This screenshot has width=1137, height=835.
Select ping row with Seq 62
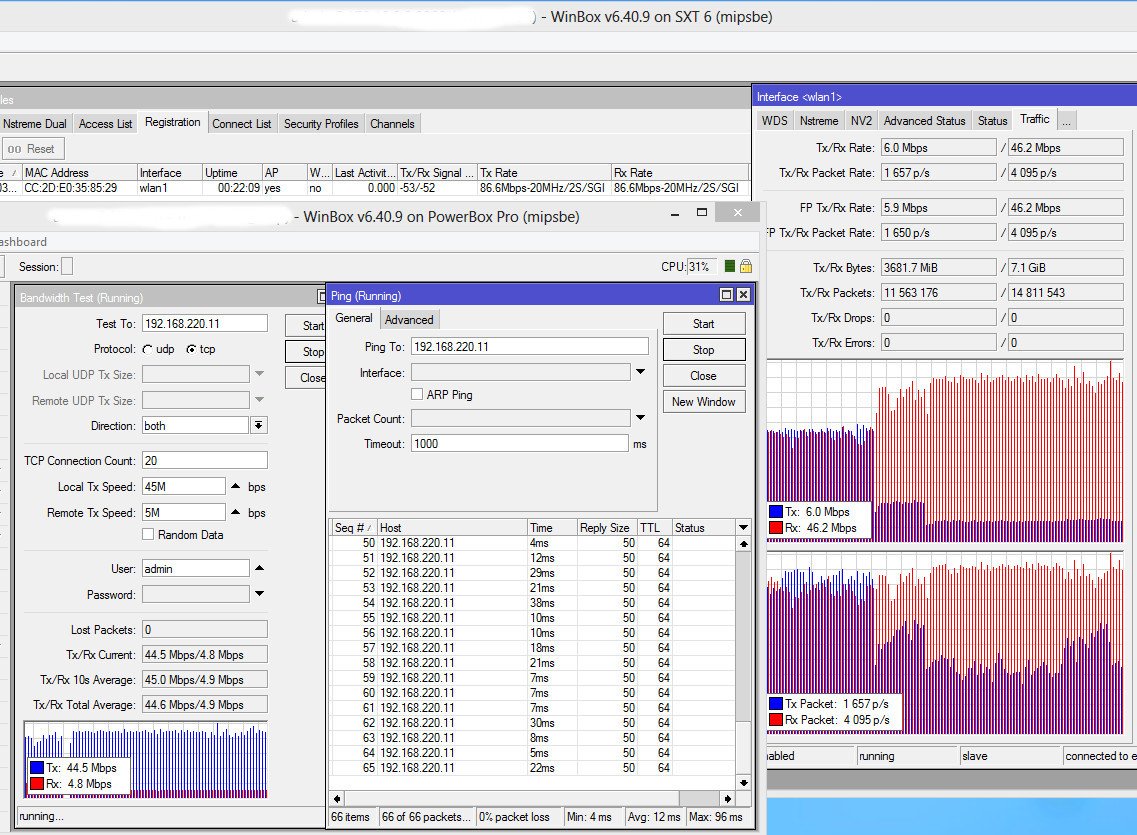pos(532,723)
